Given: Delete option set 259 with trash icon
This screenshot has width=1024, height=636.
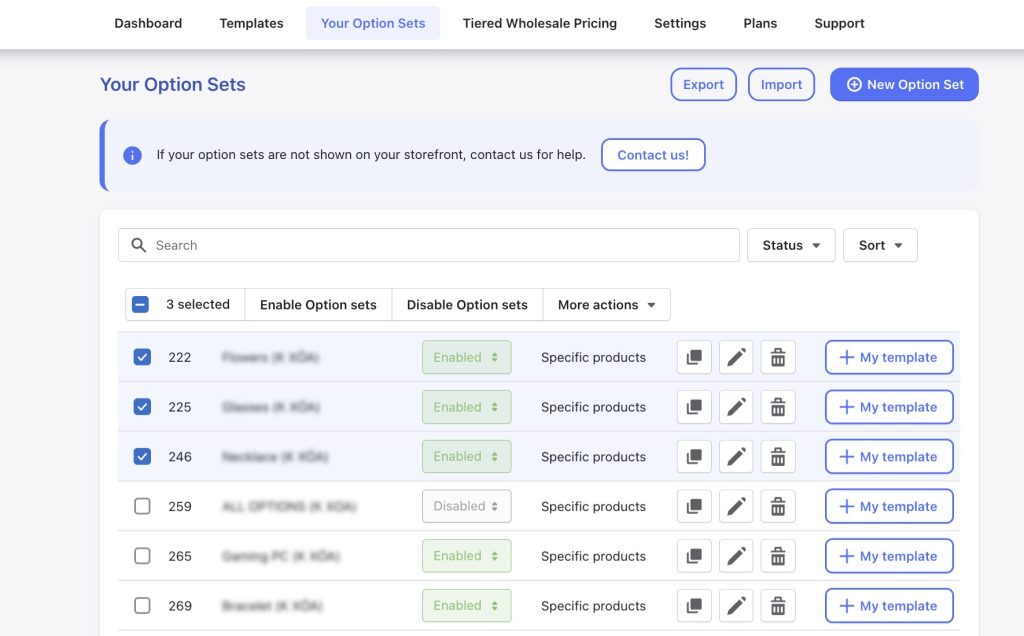Looking at the screenshot, I should (778, 506).
